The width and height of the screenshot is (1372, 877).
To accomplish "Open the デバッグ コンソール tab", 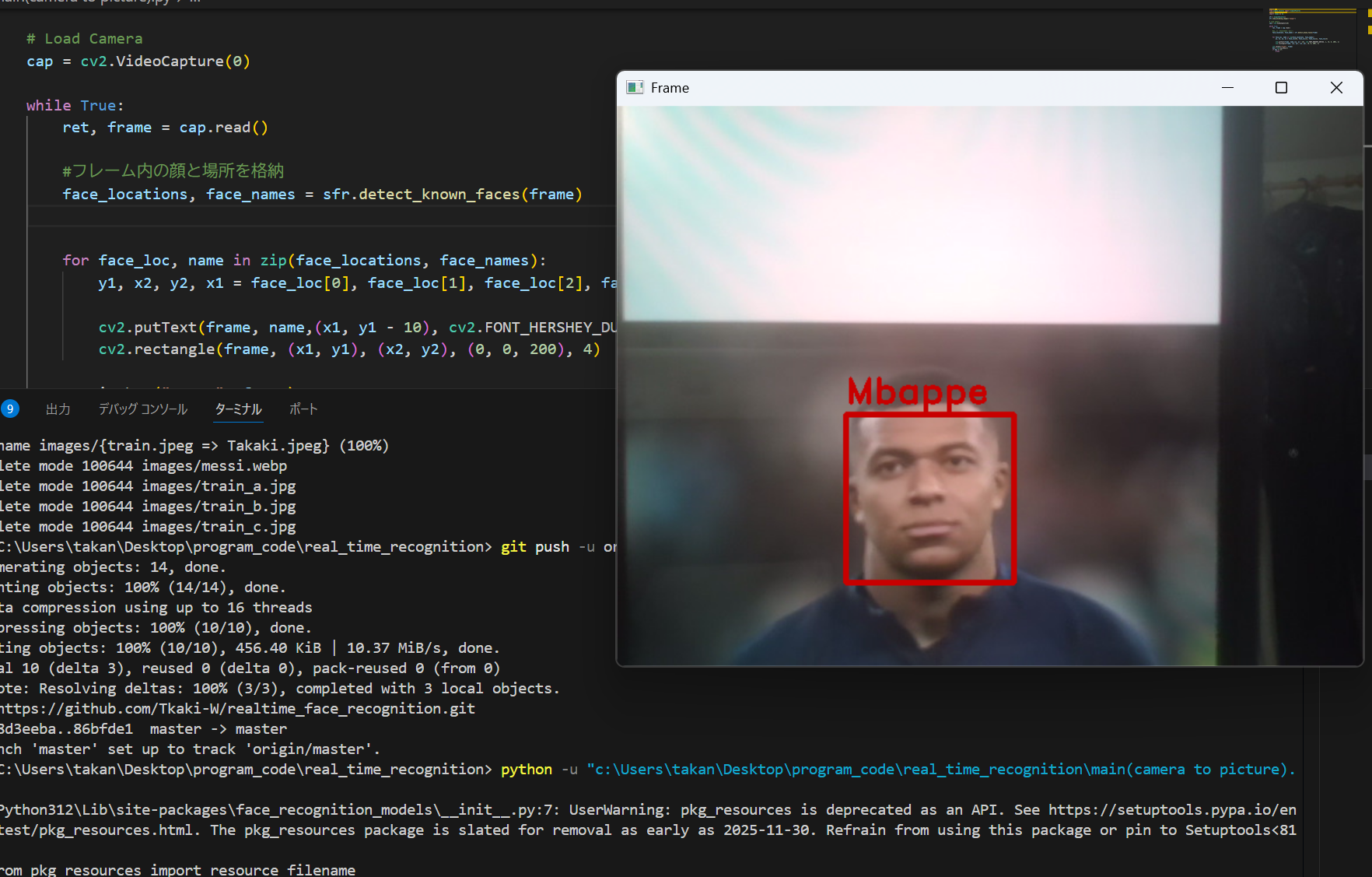I will pyautogui.click(x=143, y=409).
